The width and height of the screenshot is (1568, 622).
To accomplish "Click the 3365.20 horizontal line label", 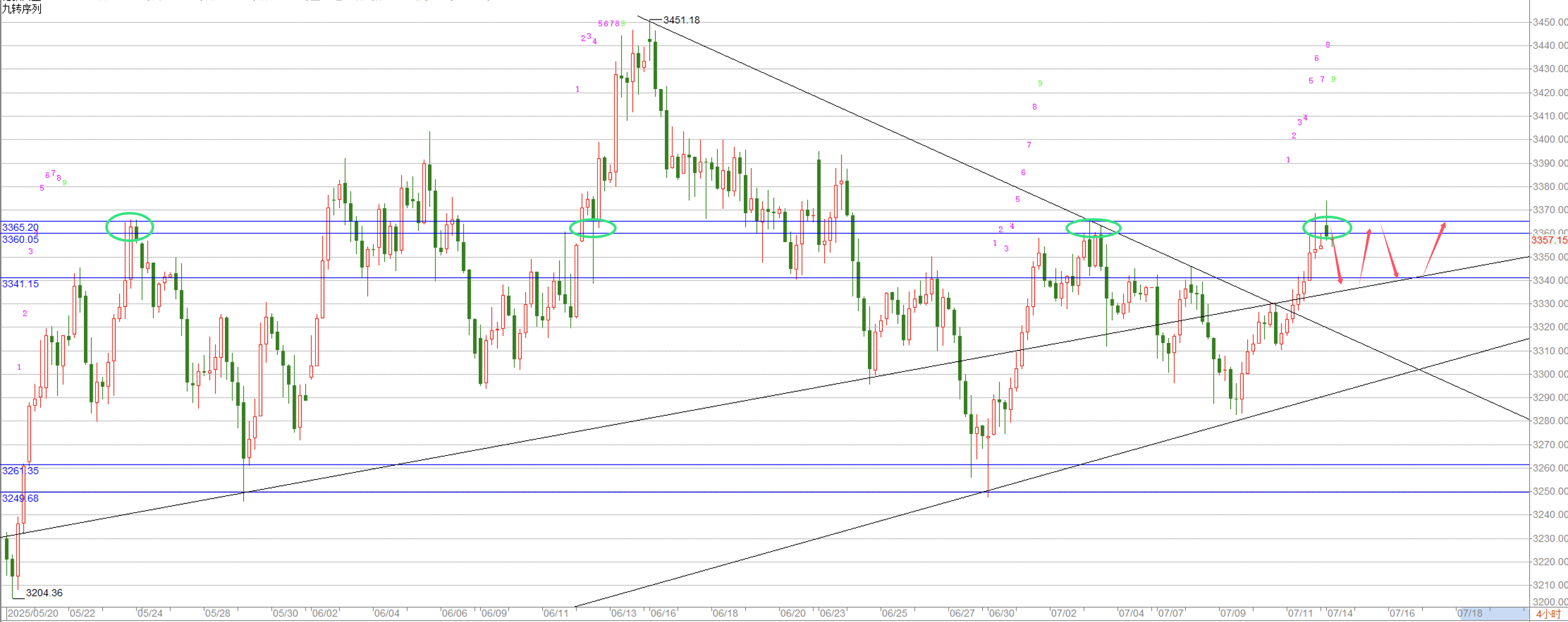I will (21, 228).
